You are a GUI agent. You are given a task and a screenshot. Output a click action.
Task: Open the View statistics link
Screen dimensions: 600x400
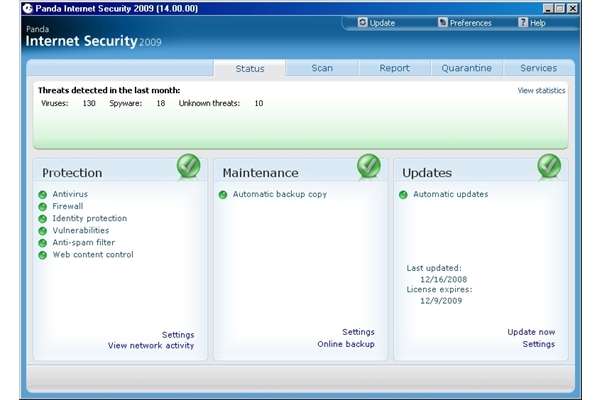[541, 91]
